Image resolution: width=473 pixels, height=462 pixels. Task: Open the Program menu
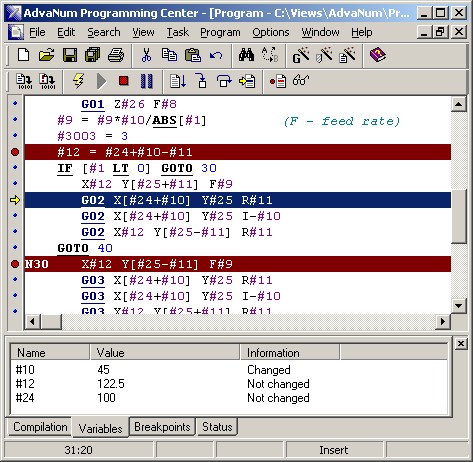[220, 32]
